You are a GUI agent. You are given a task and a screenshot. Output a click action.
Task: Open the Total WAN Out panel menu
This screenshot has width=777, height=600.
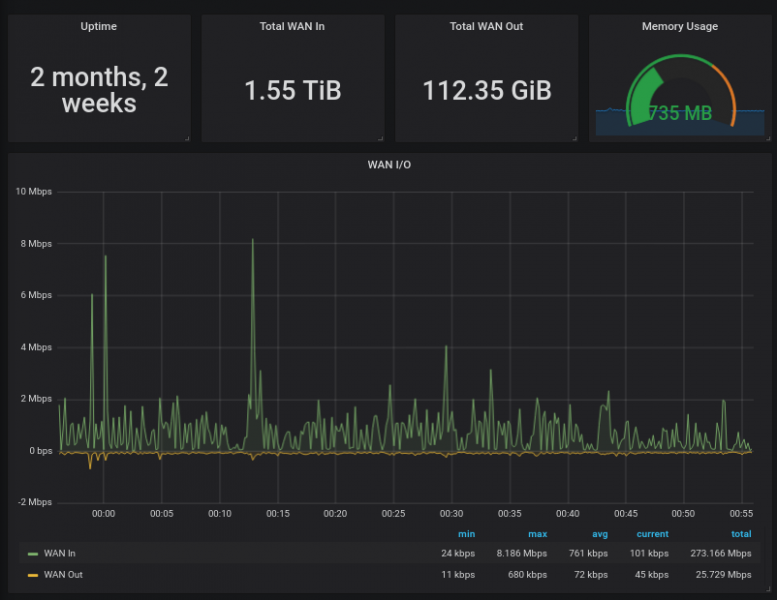pos(486,26)
